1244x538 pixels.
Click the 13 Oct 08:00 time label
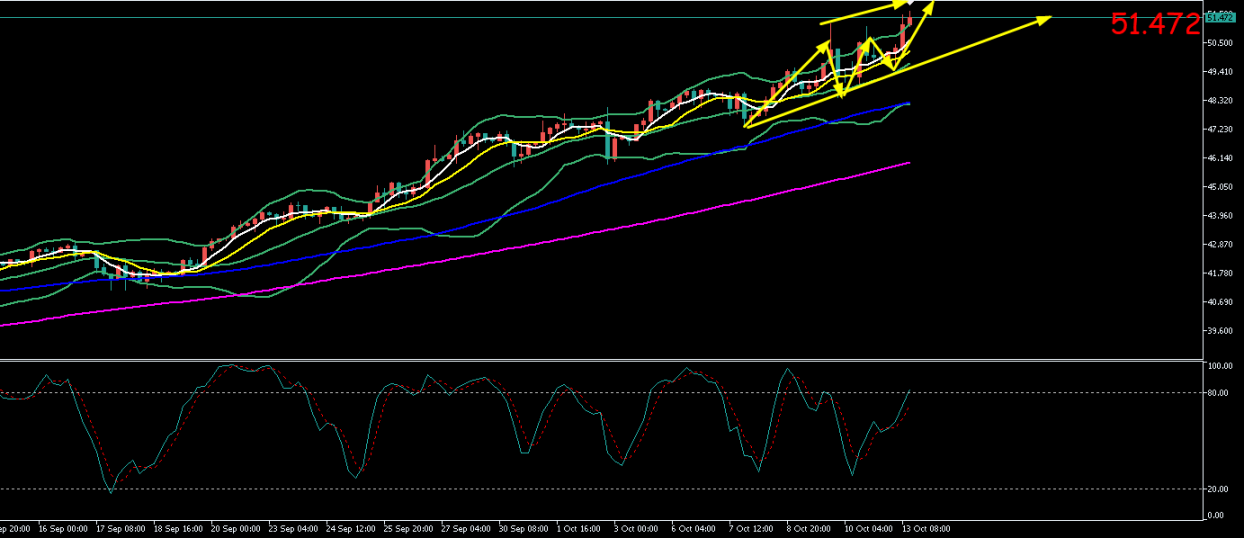pyautogui.click(x=926, y=528)
